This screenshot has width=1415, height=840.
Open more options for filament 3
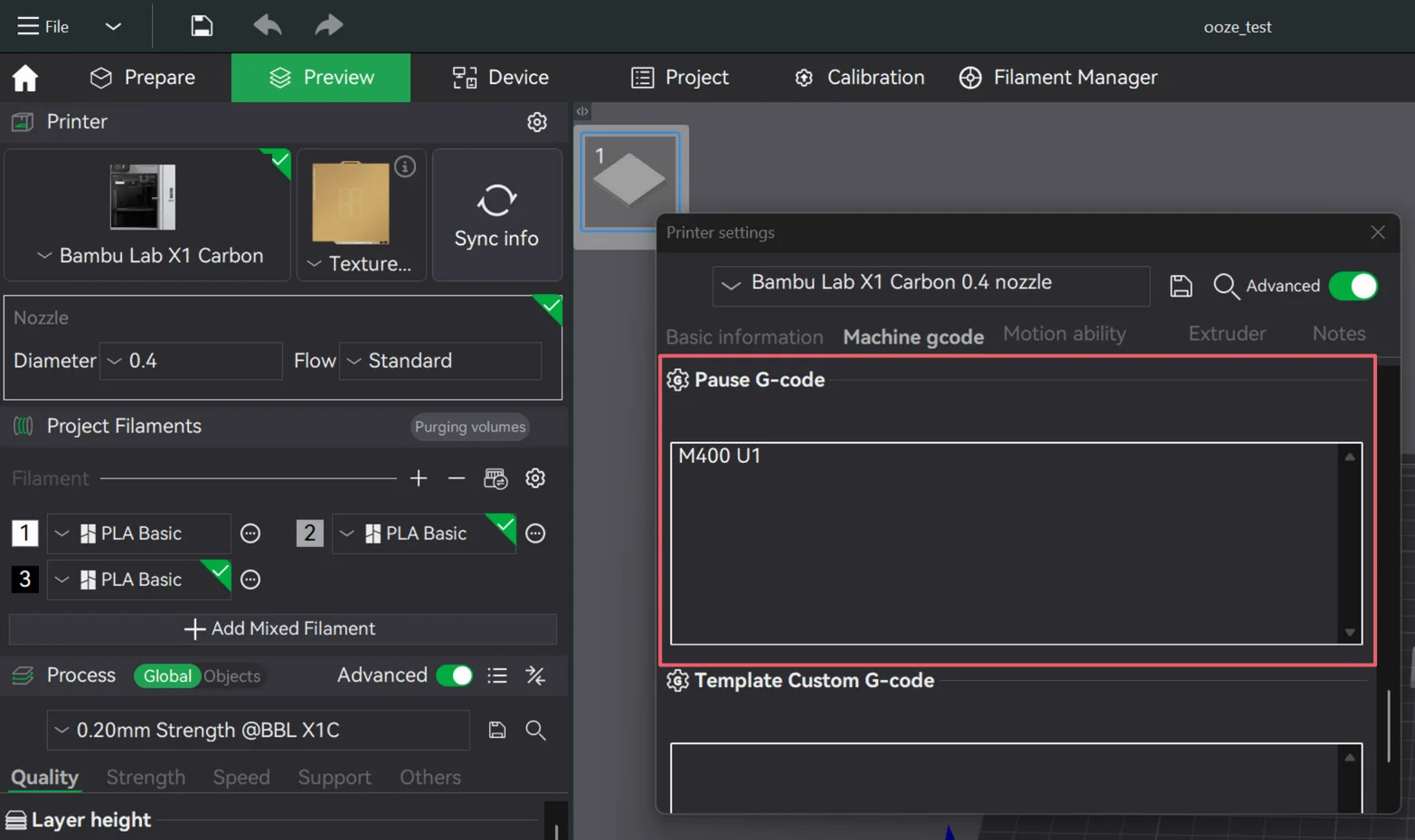pos(250,580)
